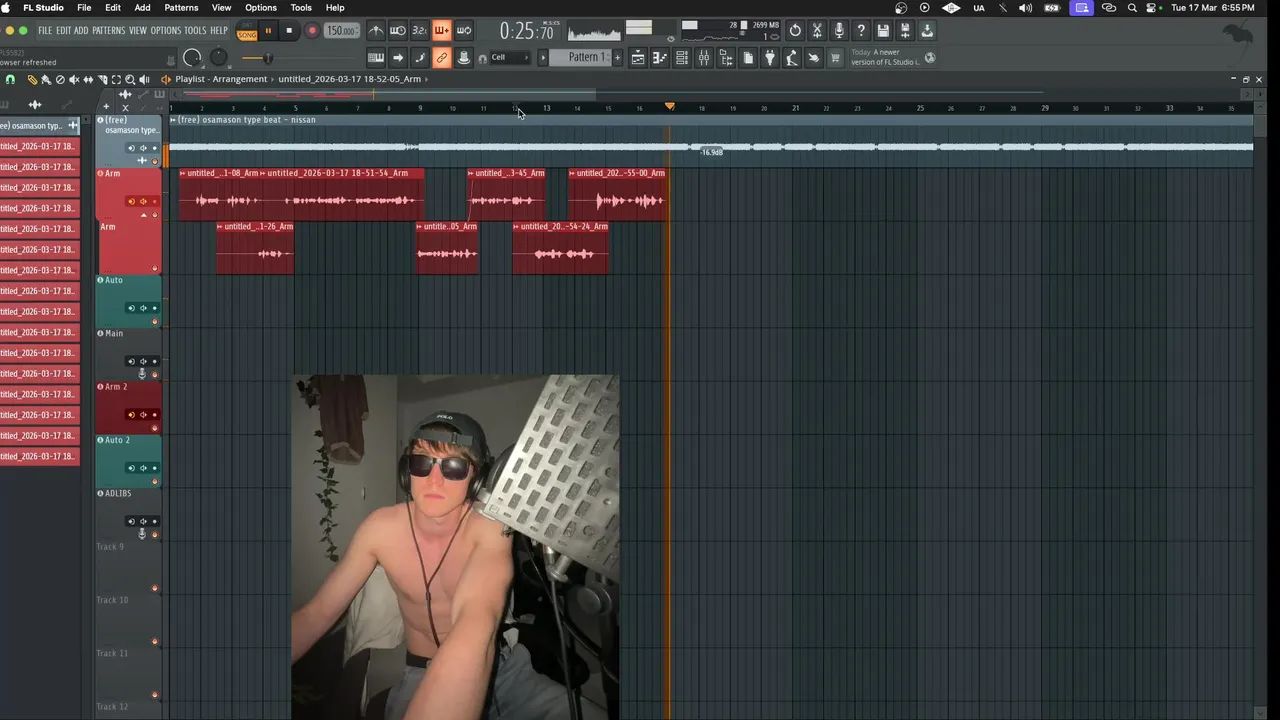
Task: Select the playlist select tool
Action: tap(116, 80)
